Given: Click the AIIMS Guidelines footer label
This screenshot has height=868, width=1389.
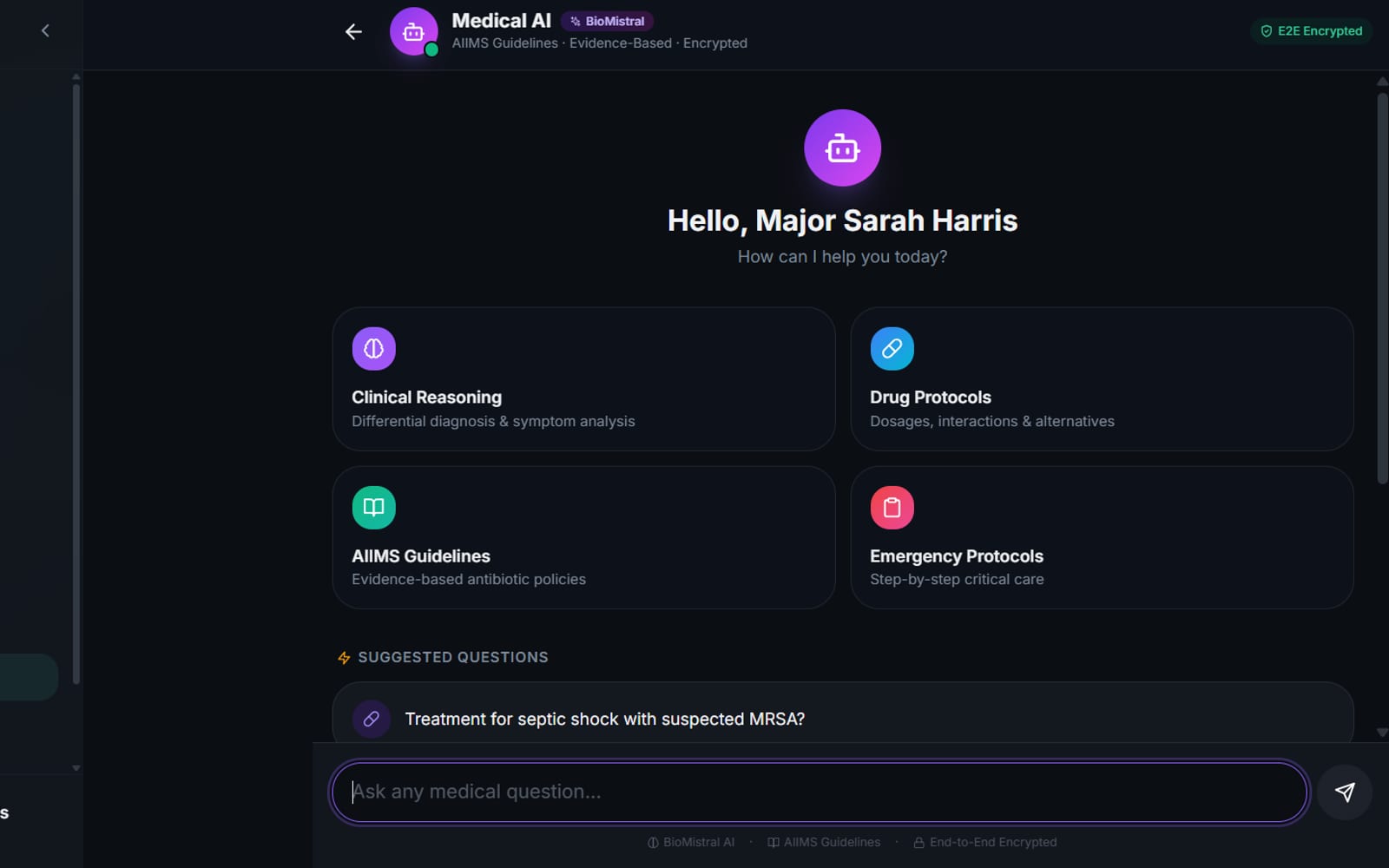Looking at the screenshot, I should pos(824,842).
